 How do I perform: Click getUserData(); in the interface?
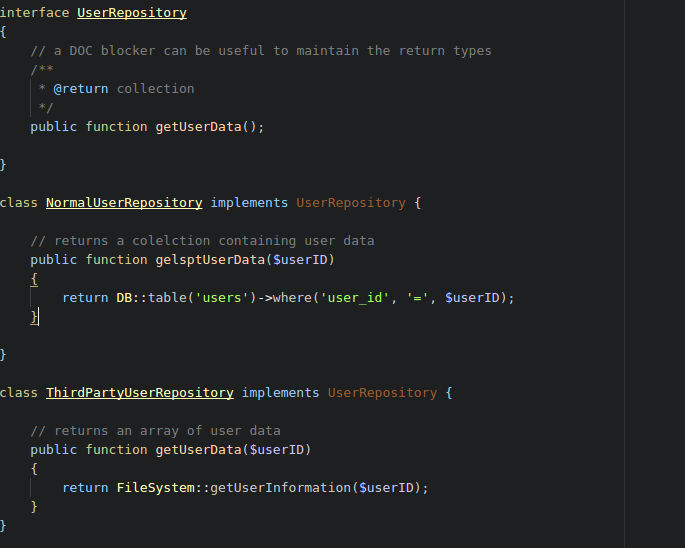[x=210, y=127]
